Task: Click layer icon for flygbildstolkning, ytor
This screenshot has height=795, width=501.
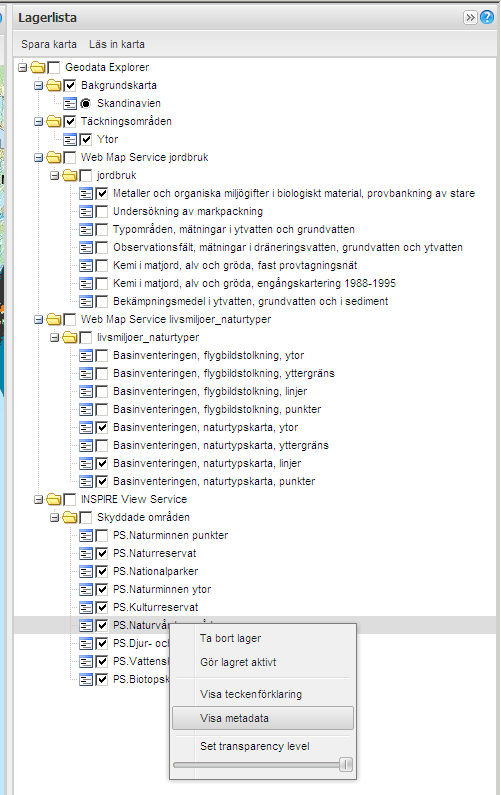Action: [x=86, y=355]
